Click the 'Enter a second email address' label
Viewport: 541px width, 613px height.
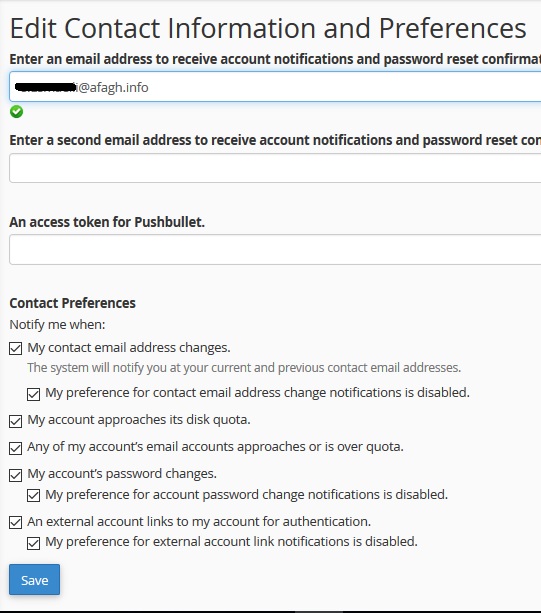(x=275, y=140)
